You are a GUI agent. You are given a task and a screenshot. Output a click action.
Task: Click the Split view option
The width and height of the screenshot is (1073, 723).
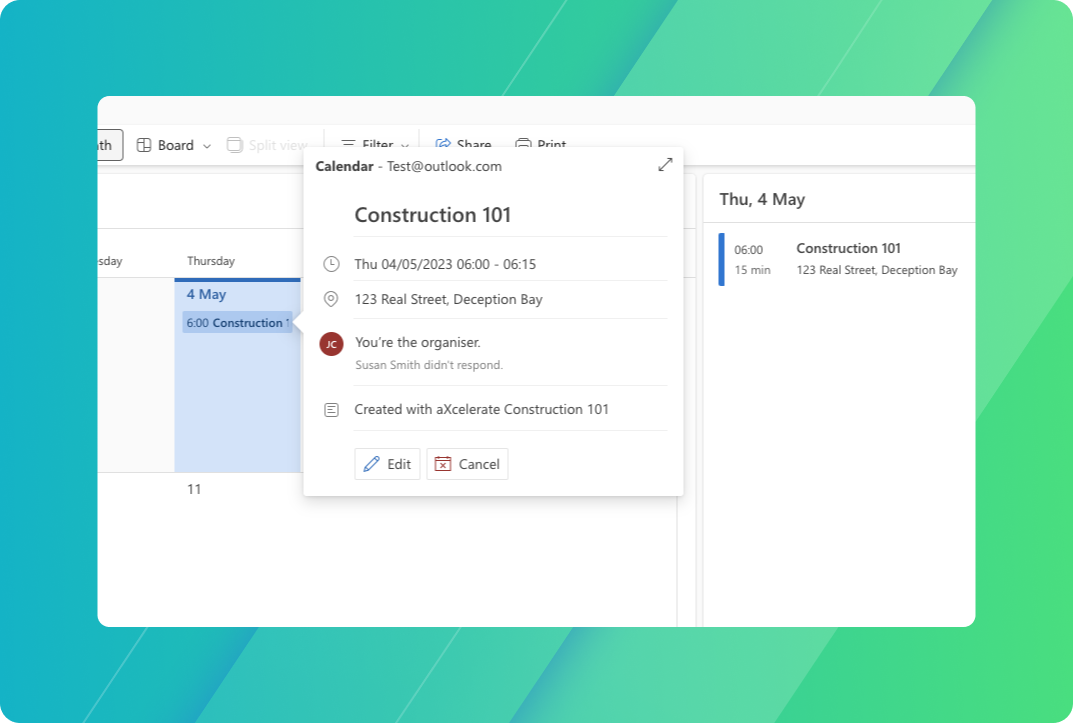coord(267,145)
